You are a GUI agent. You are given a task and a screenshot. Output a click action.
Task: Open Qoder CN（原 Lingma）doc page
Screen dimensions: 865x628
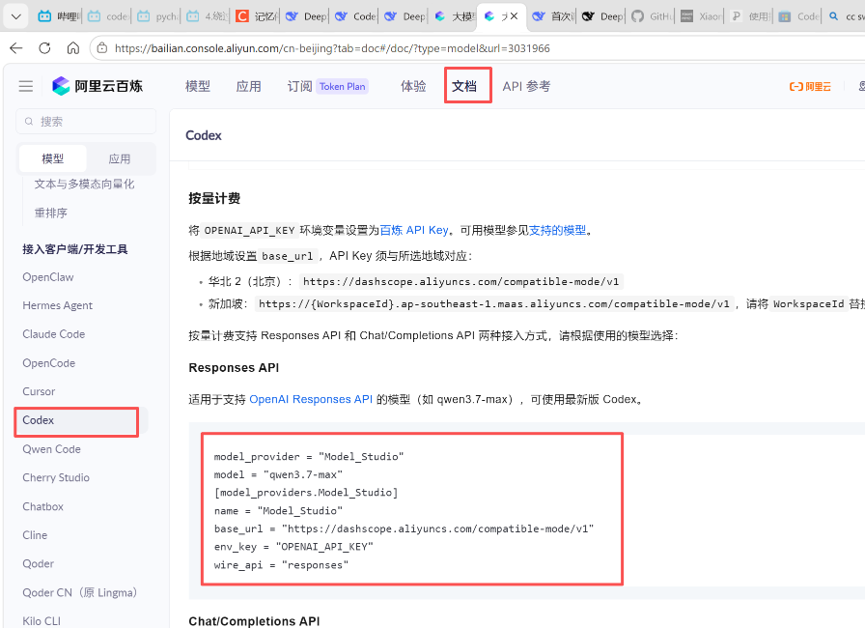pyautogui.click(x=79, y=593)
